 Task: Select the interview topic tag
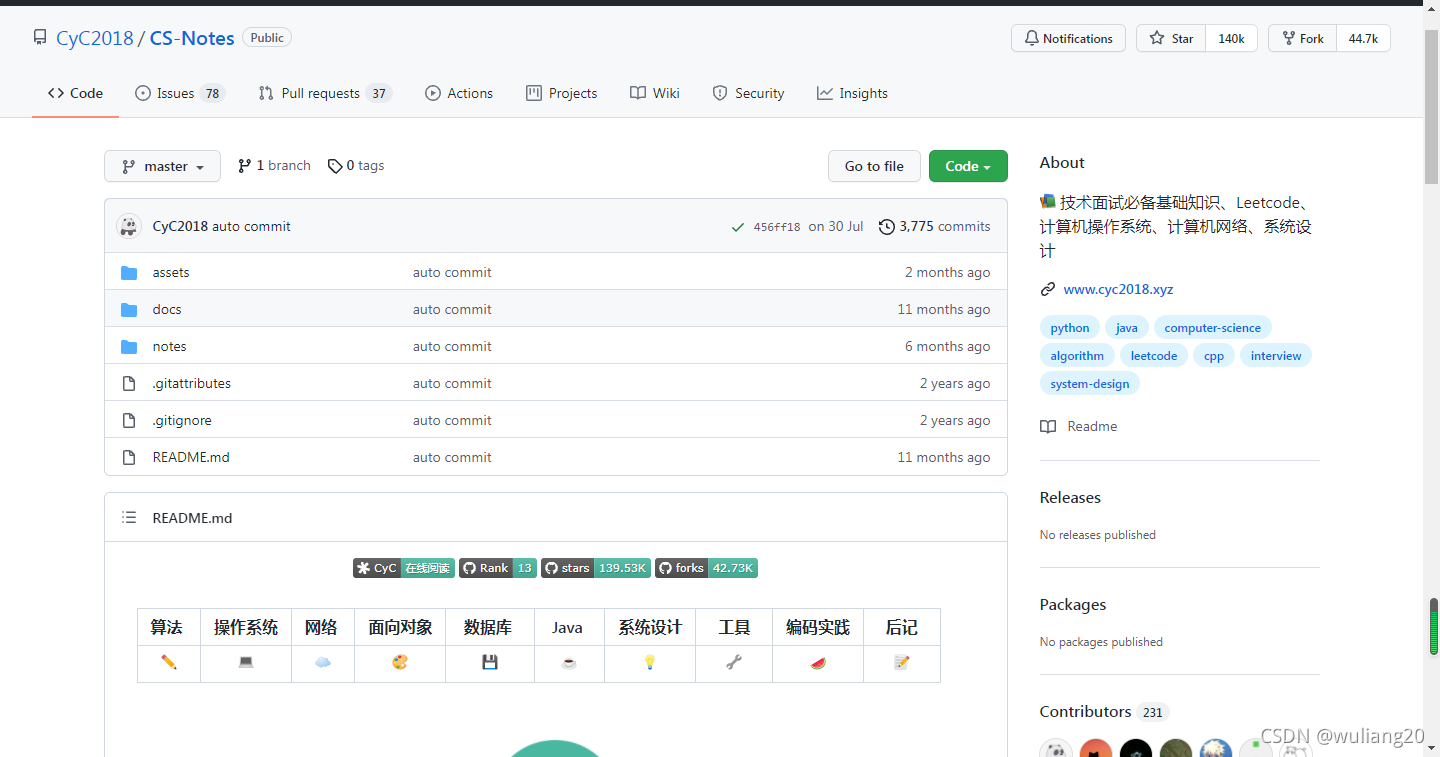[x=1276, y=356]
